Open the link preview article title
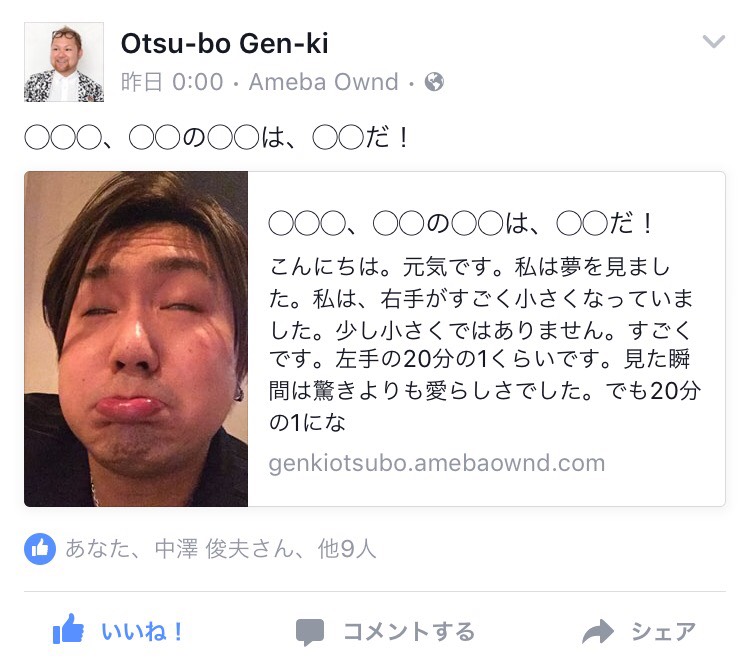The image size is (750, 669). click(460, 224)
